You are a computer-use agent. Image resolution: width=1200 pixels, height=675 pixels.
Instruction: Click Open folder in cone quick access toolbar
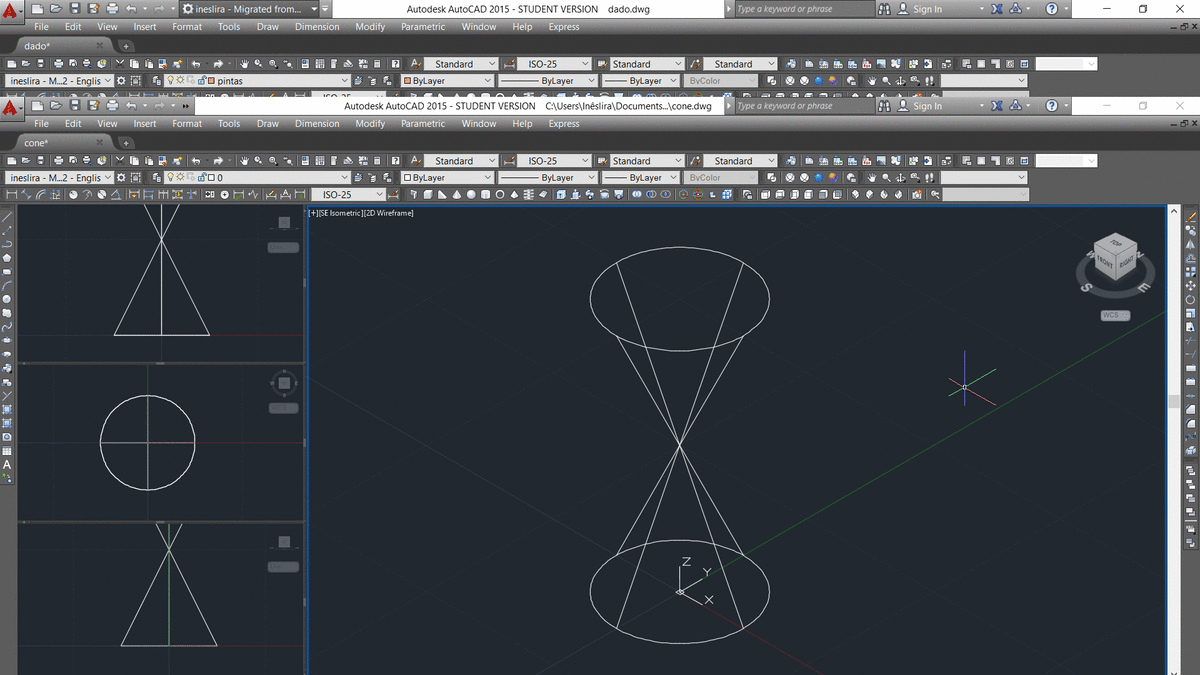point(56,106)
